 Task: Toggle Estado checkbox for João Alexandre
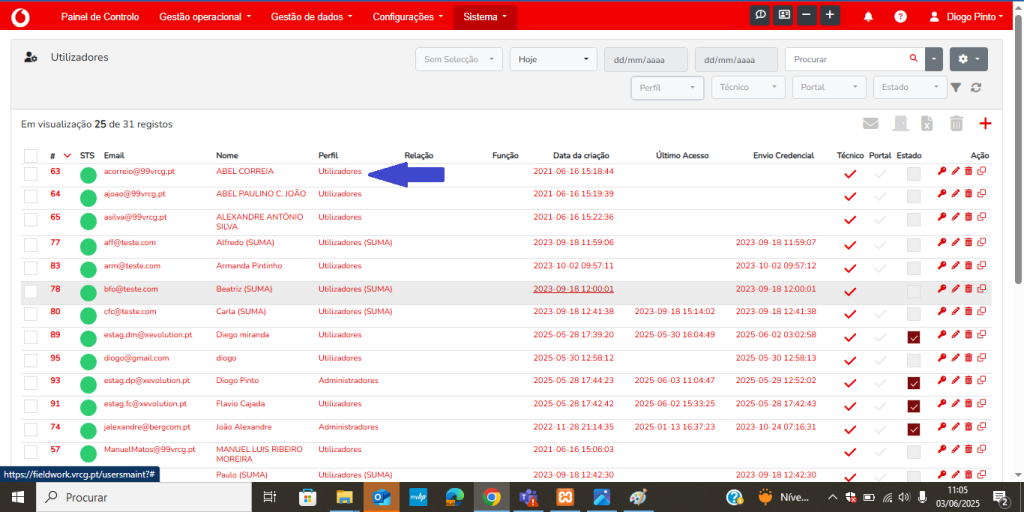(914, 430)
